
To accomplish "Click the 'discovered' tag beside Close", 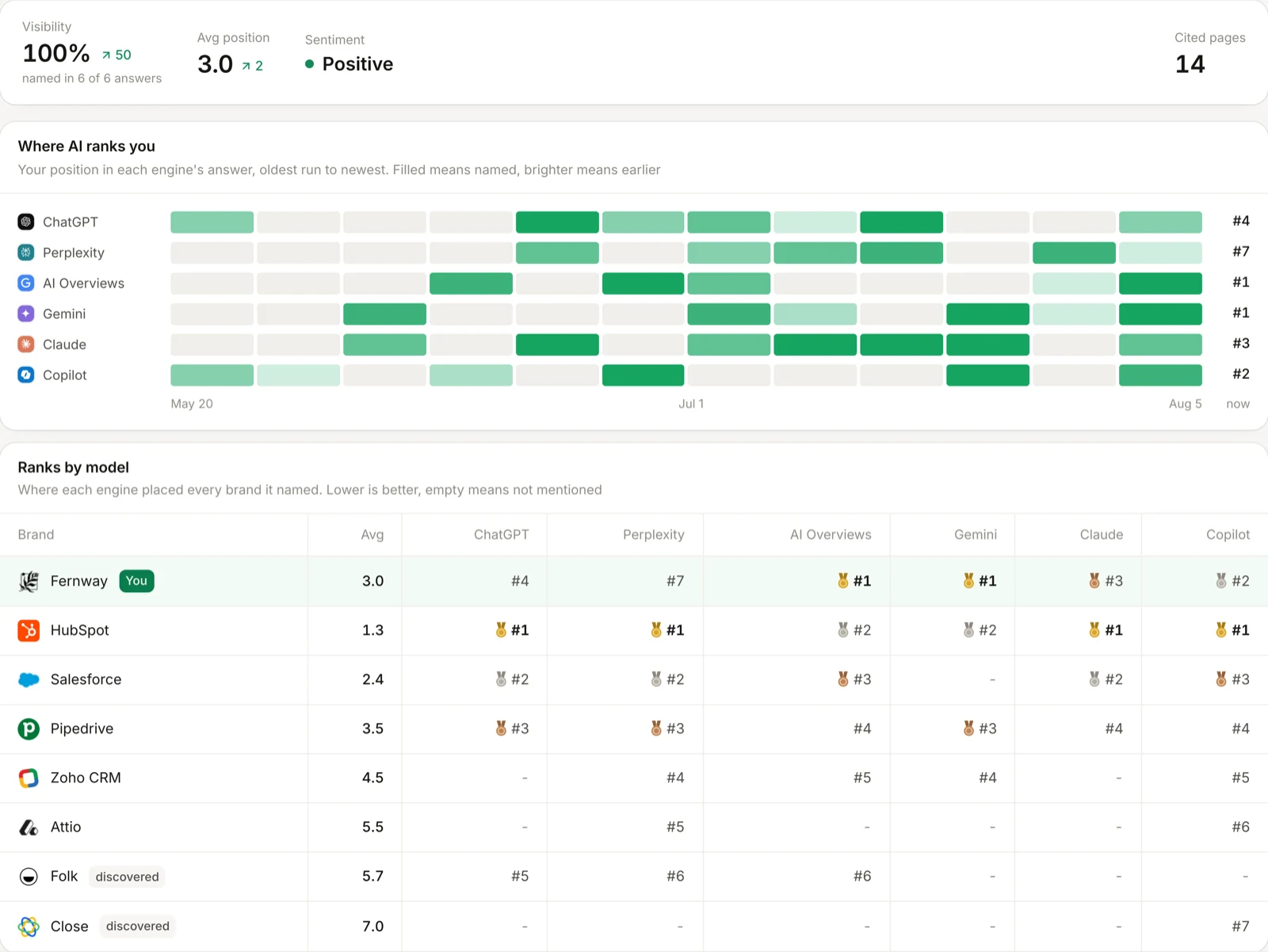I will 138,926.
